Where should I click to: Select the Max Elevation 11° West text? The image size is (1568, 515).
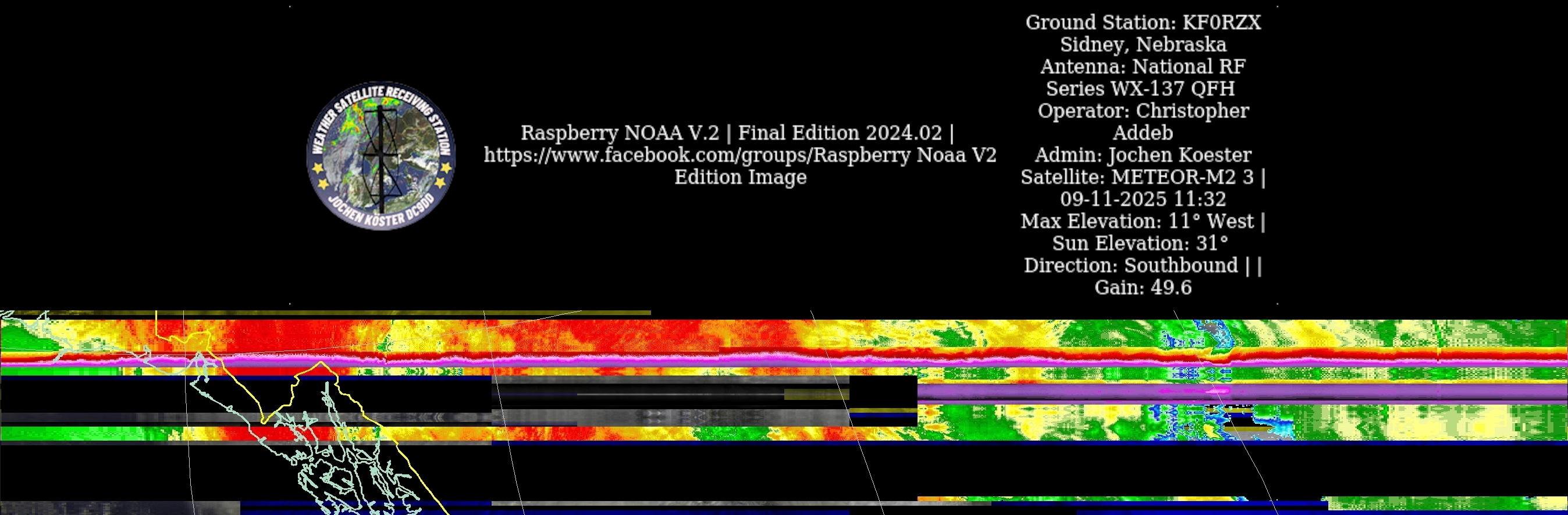[1136, 221]
